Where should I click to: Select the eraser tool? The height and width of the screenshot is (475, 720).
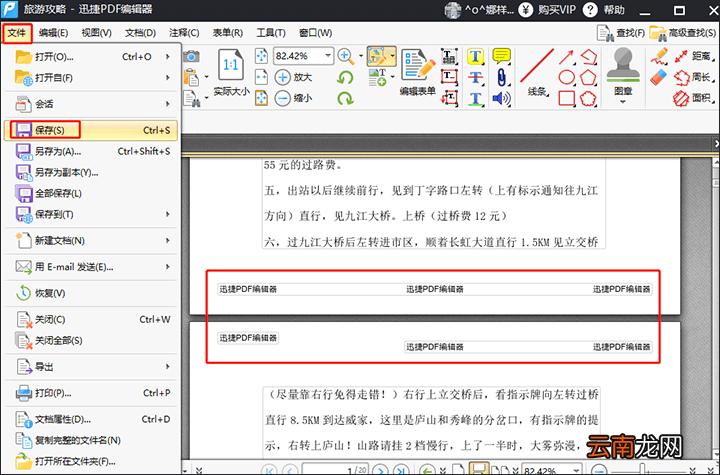tap(658, 77)
